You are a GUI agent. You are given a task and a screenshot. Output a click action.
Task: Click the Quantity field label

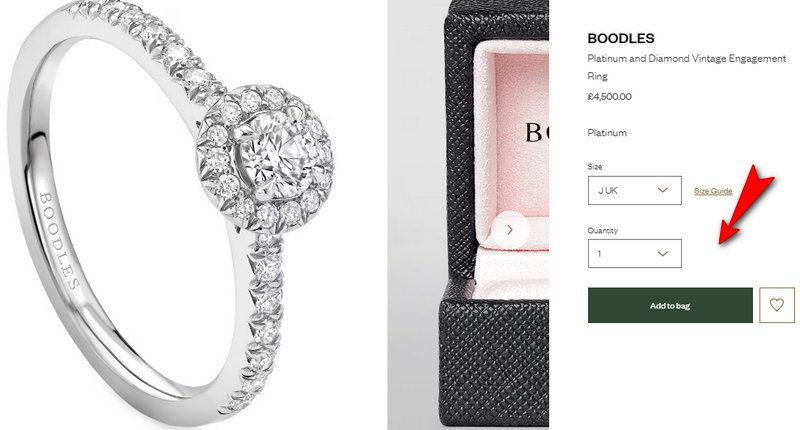602,231
